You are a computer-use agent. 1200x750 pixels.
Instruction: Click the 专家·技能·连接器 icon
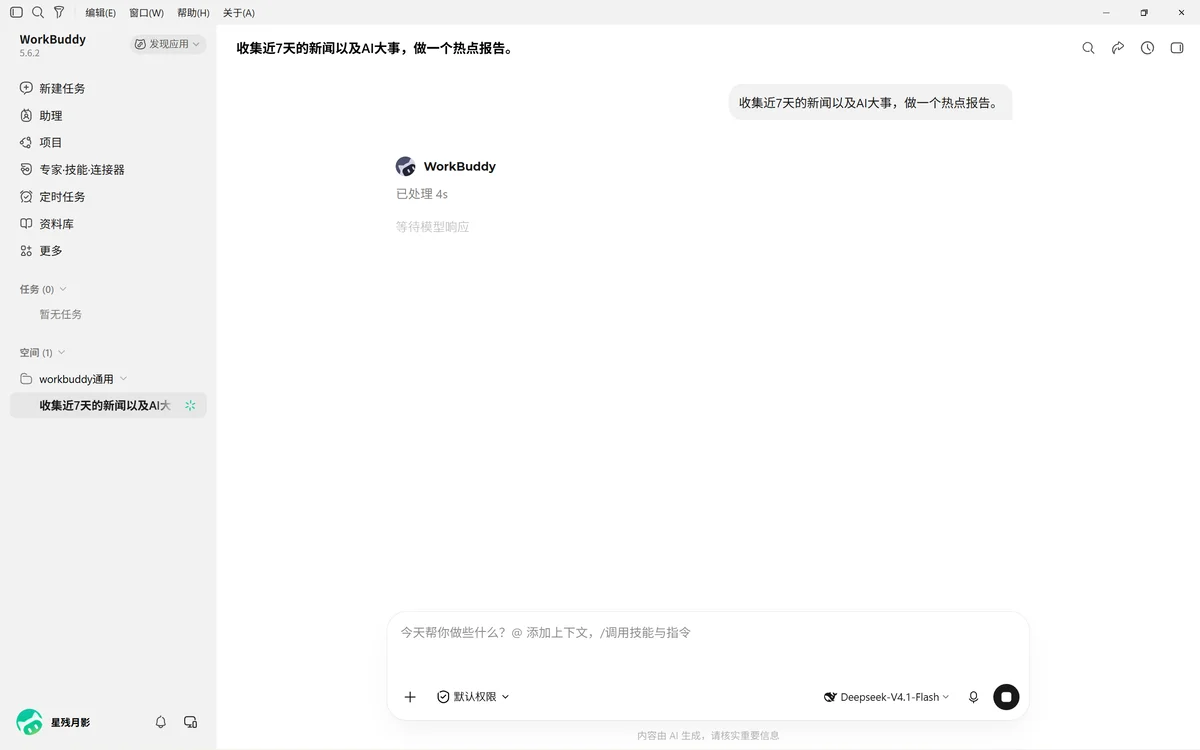(x=26, y=169)
